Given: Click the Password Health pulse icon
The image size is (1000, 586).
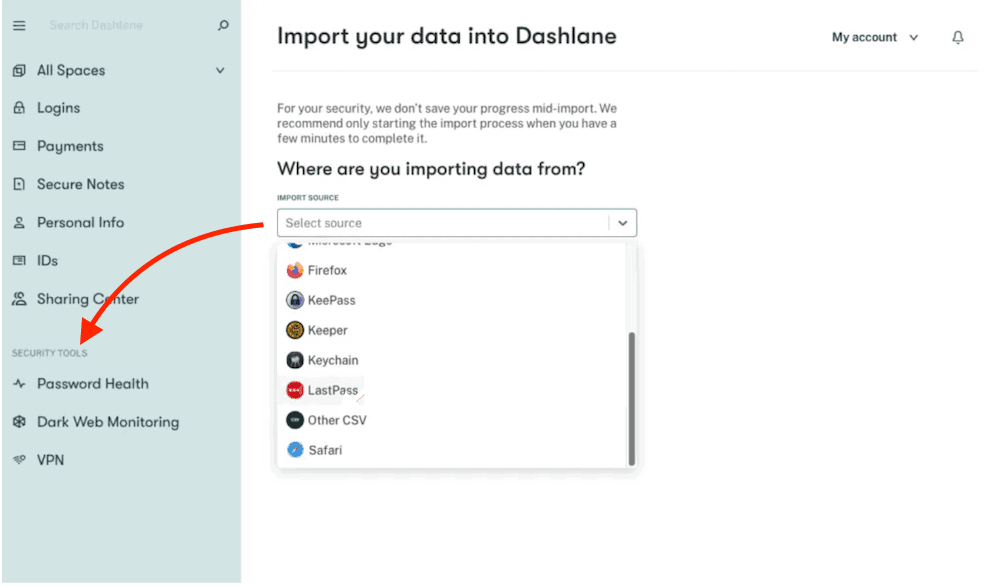Looking at the screenshot, I should [20, 384].
